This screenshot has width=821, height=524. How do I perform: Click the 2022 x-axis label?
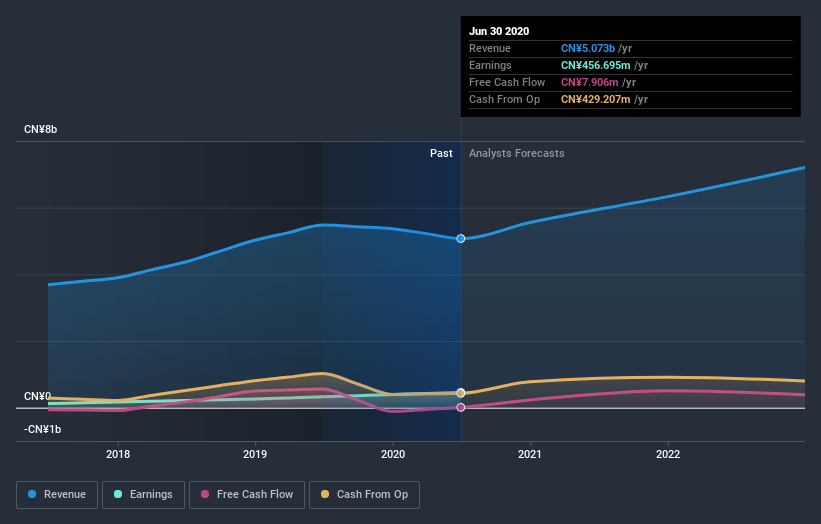(x=668, y=454)
